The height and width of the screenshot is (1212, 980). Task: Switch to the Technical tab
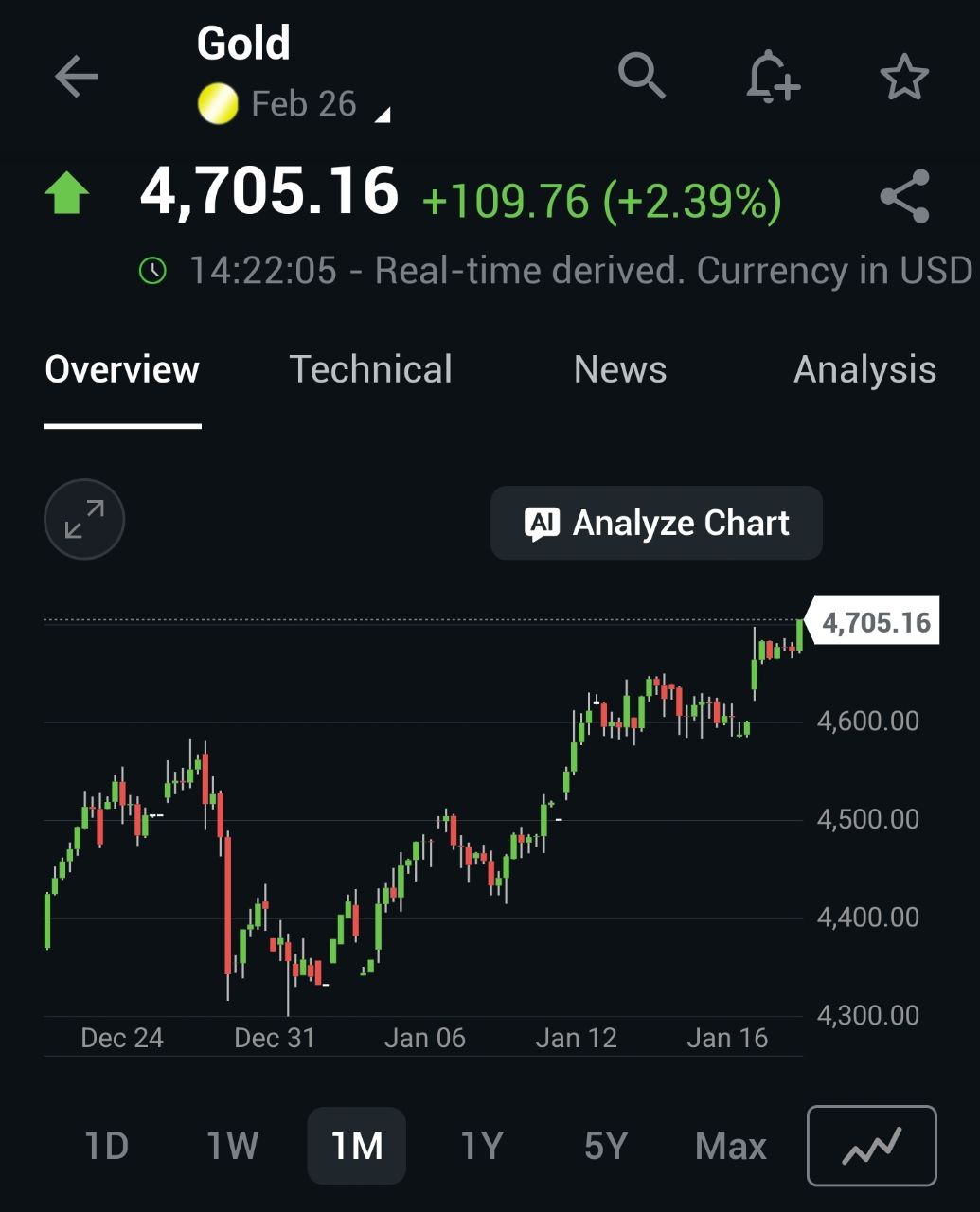371,369
